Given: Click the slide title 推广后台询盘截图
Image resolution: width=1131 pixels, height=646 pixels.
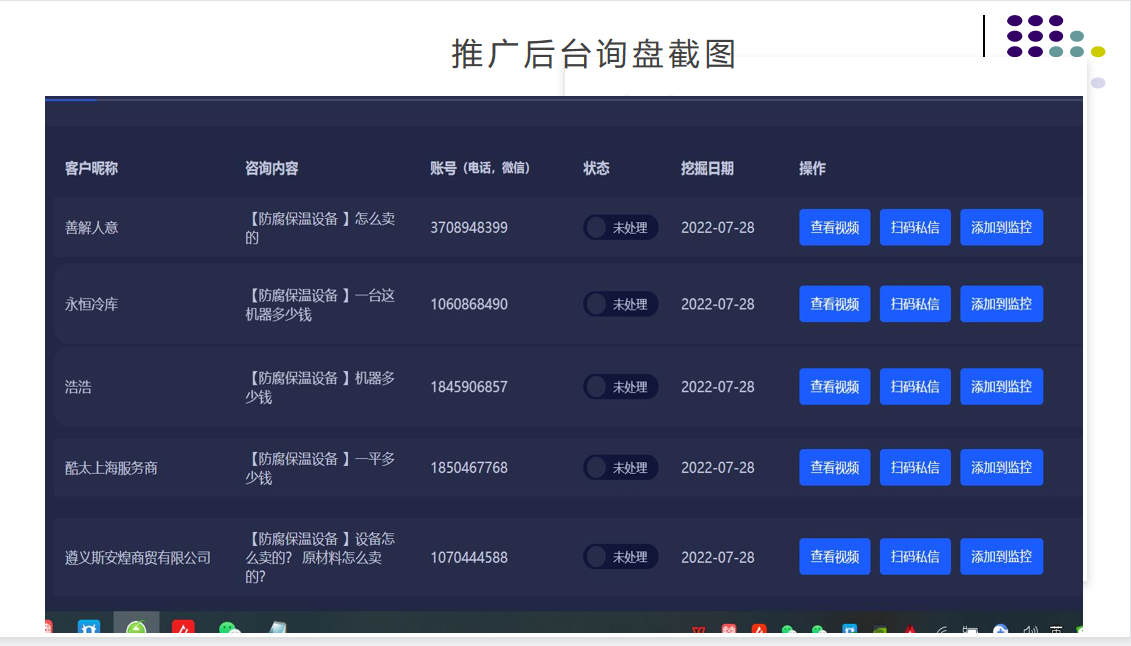Looking at the screenshot, I should (x=594, y=54).
